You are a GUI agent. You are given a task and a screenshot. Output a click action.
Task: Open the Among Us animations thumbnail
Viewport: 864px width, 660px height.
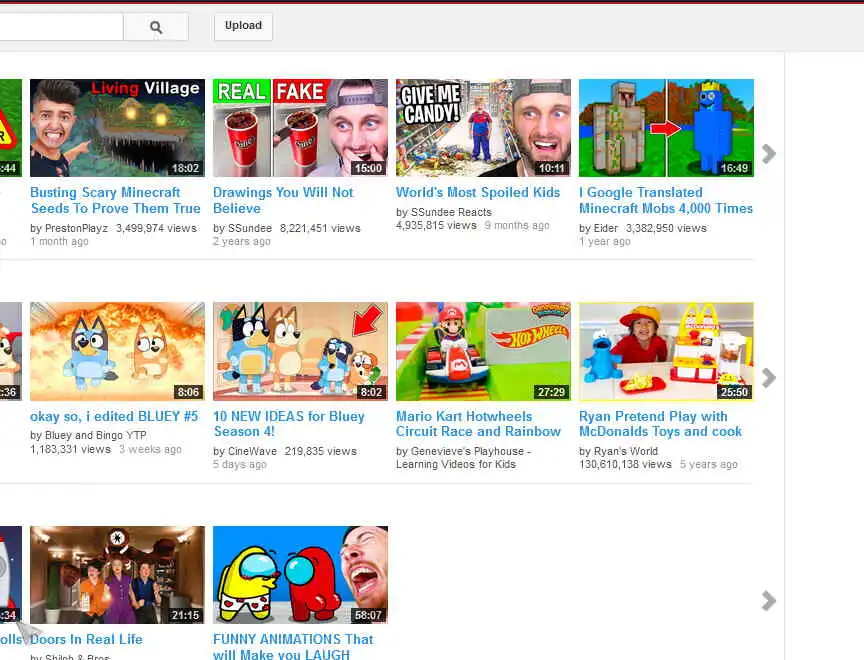coord(300,575)
